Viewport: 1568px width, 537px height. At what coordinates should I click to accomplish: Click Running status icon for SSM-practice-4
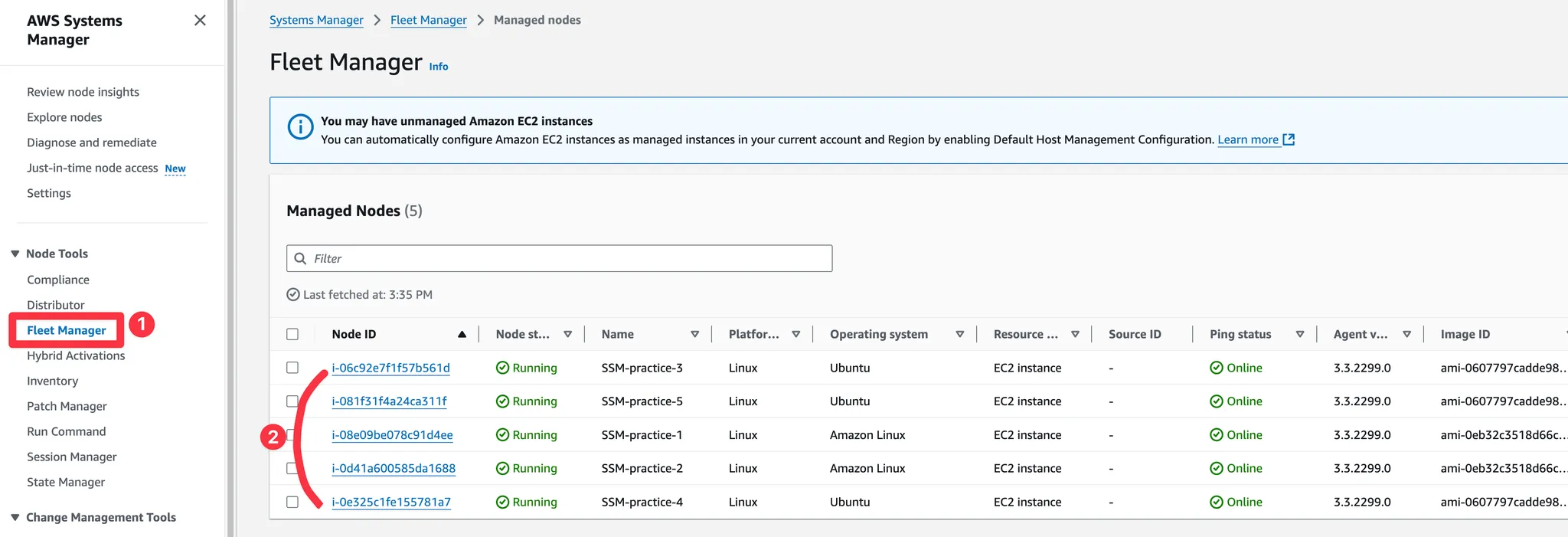click(502, 503)
